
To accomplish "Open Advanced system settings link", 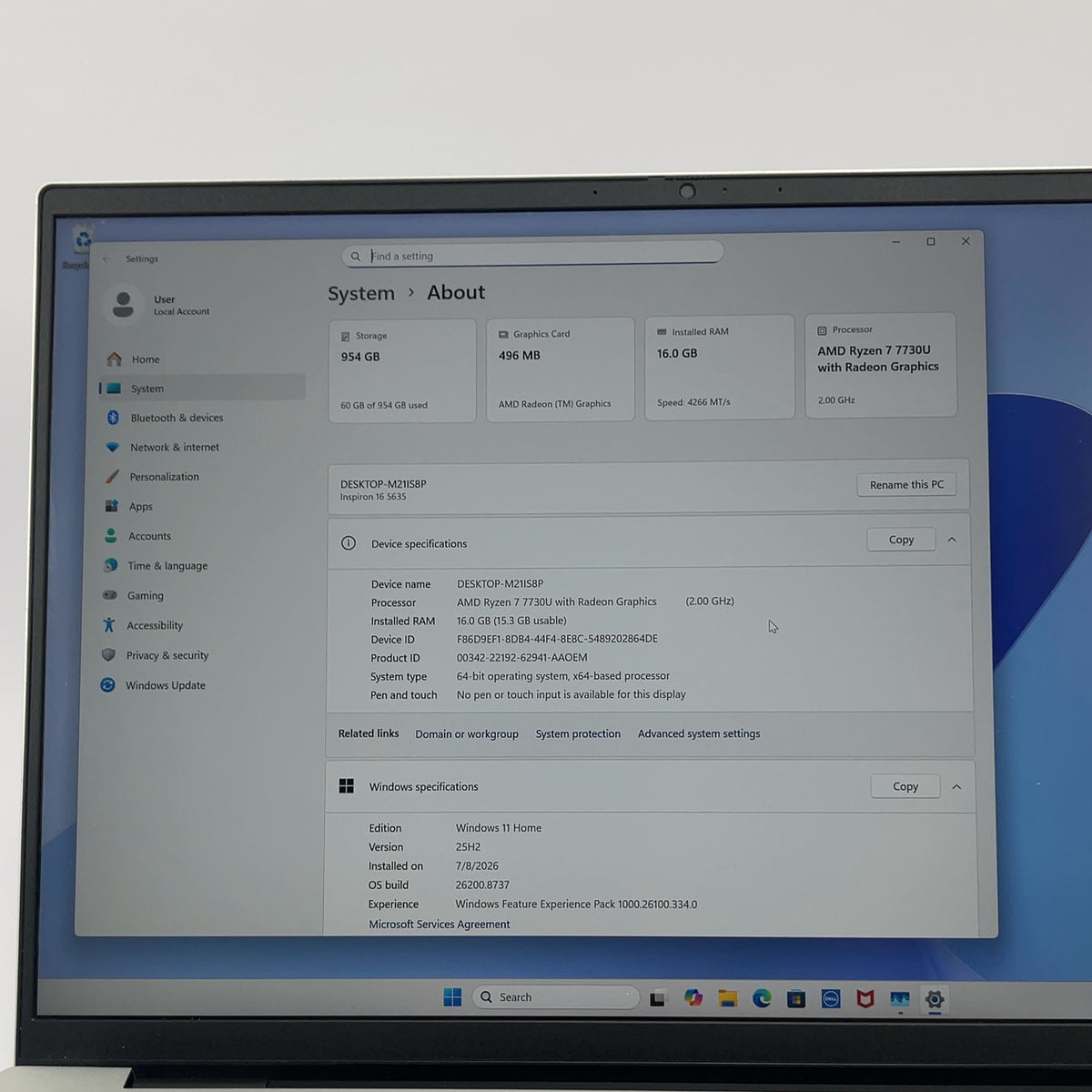I will click(x=699, y=733).
